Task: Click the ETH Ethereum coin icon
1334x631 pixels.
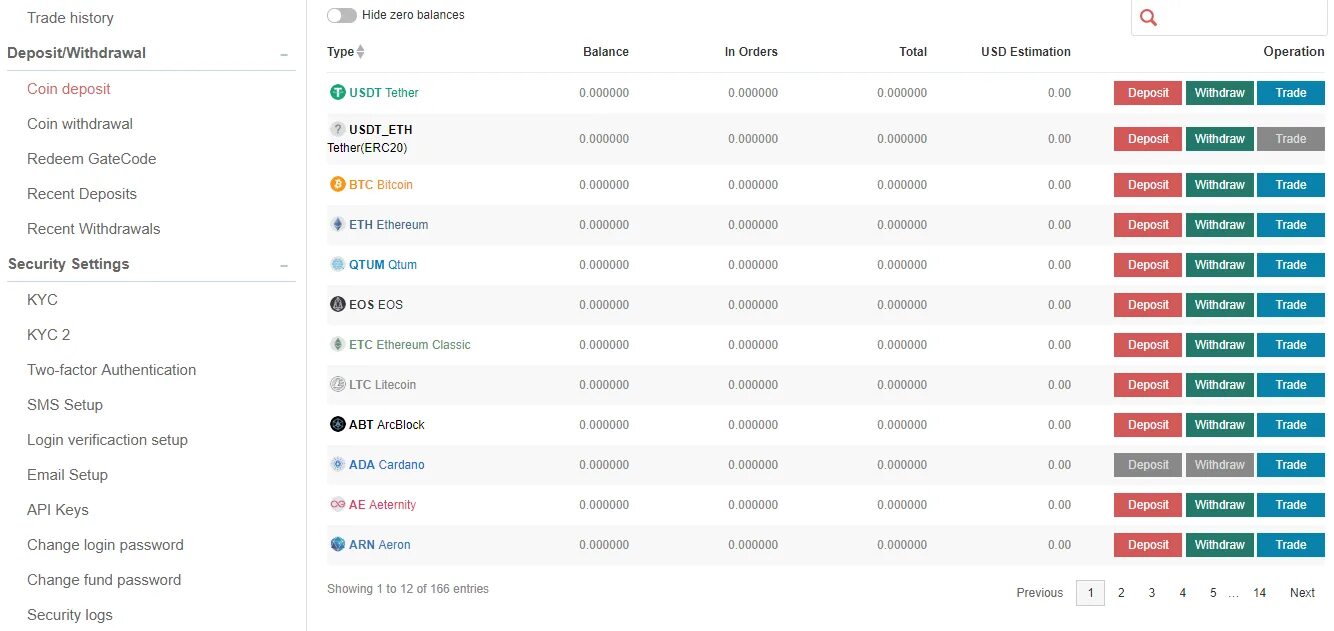Action: point(338,224)
